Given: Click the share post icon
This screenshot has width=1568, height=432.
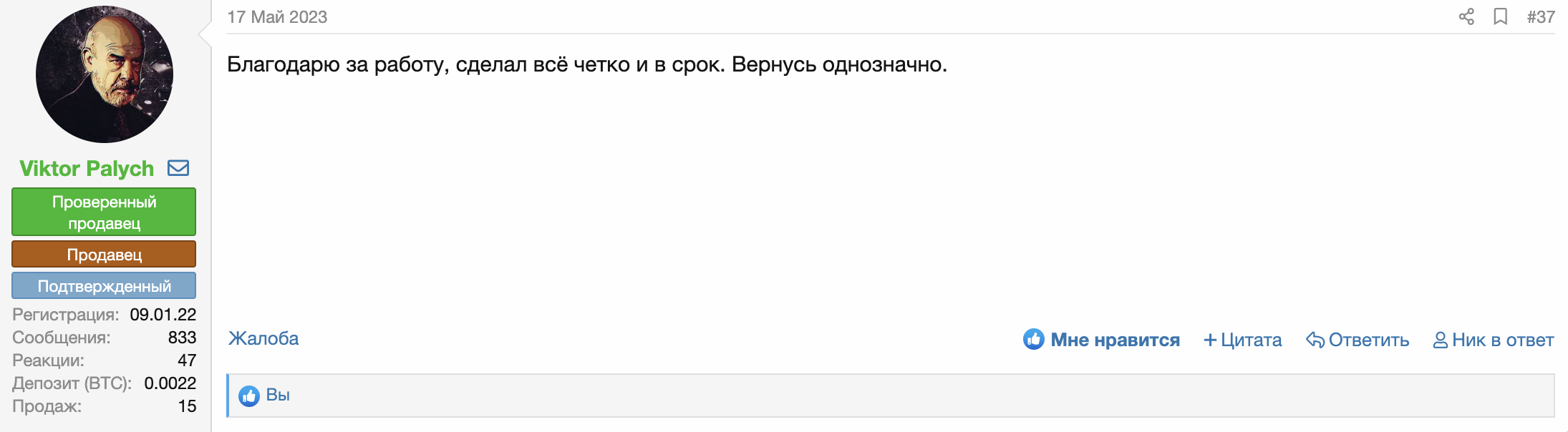Looking at the screenshot, I should coord(1466,16).
